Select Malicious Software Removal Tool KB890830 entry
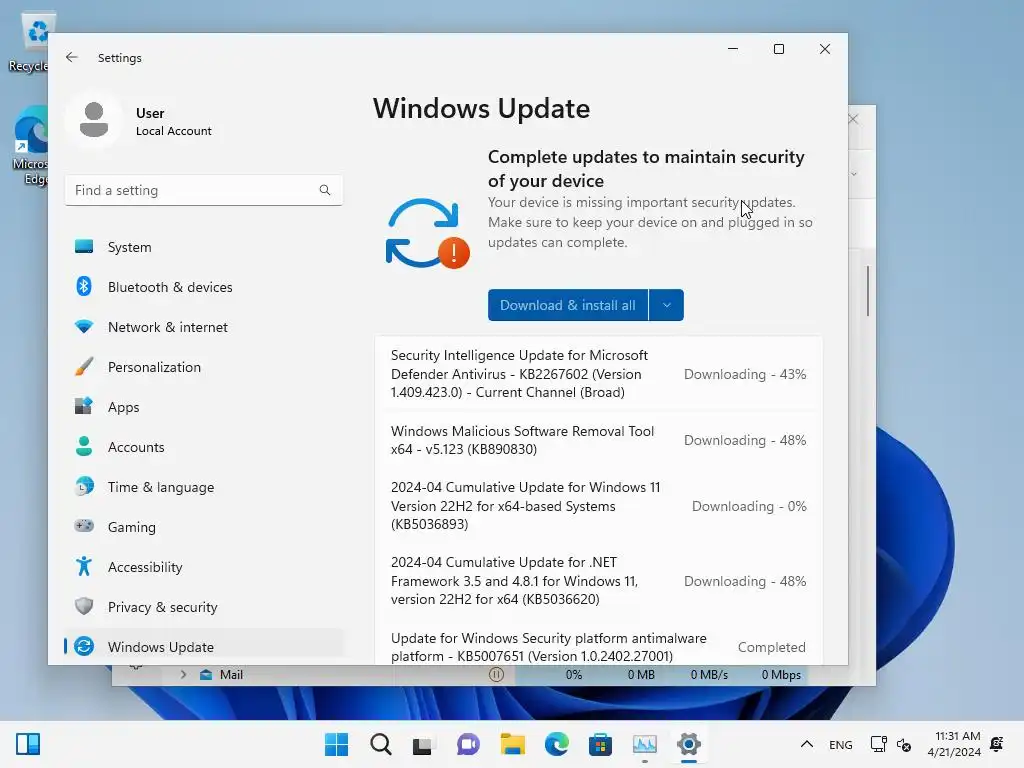 pos(598,440)
